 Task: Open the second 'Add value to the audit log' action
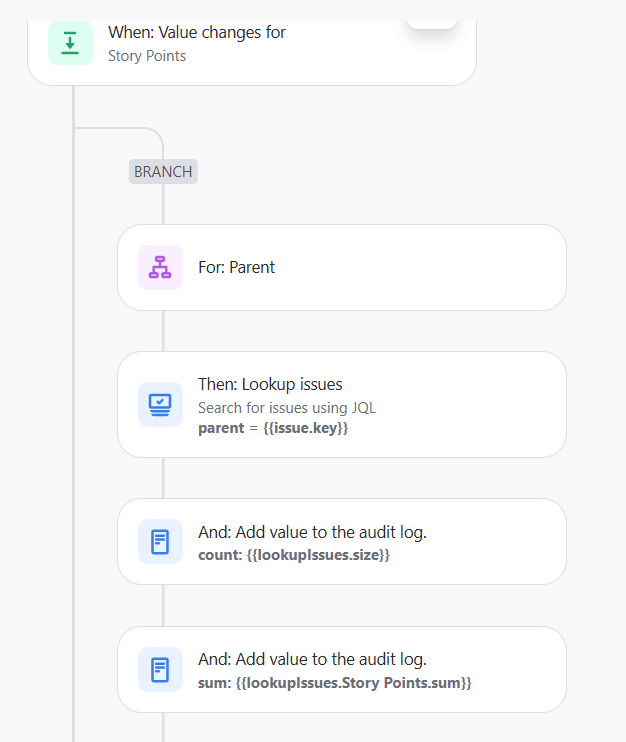(x=342, y=670)
